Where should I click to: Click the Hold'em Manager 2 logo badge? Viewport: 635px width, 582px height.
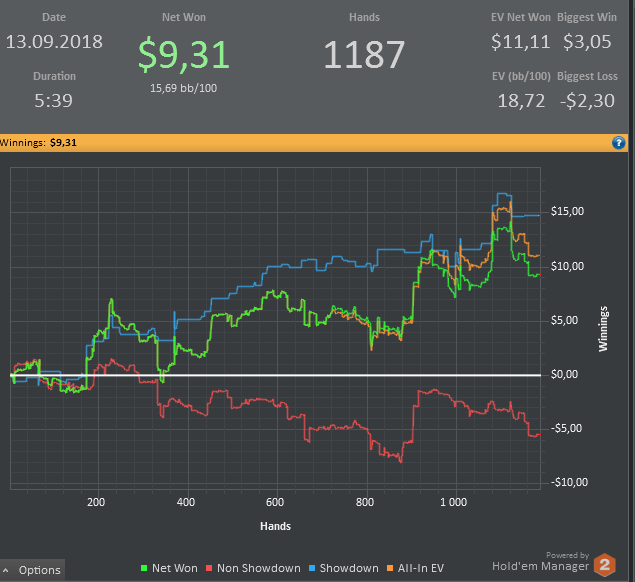click(605, 564)
